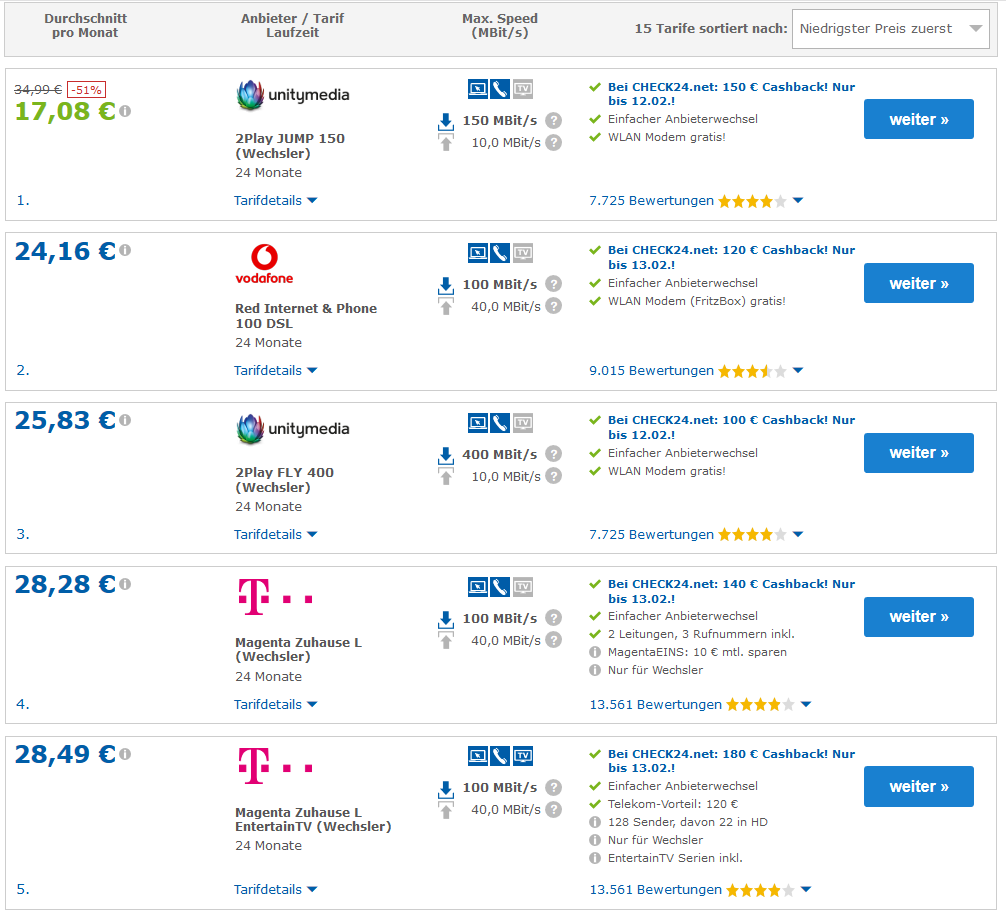Click price info icon next to 28,49 €
This screenshot has width=1006, height=912.
coord(125,754)
